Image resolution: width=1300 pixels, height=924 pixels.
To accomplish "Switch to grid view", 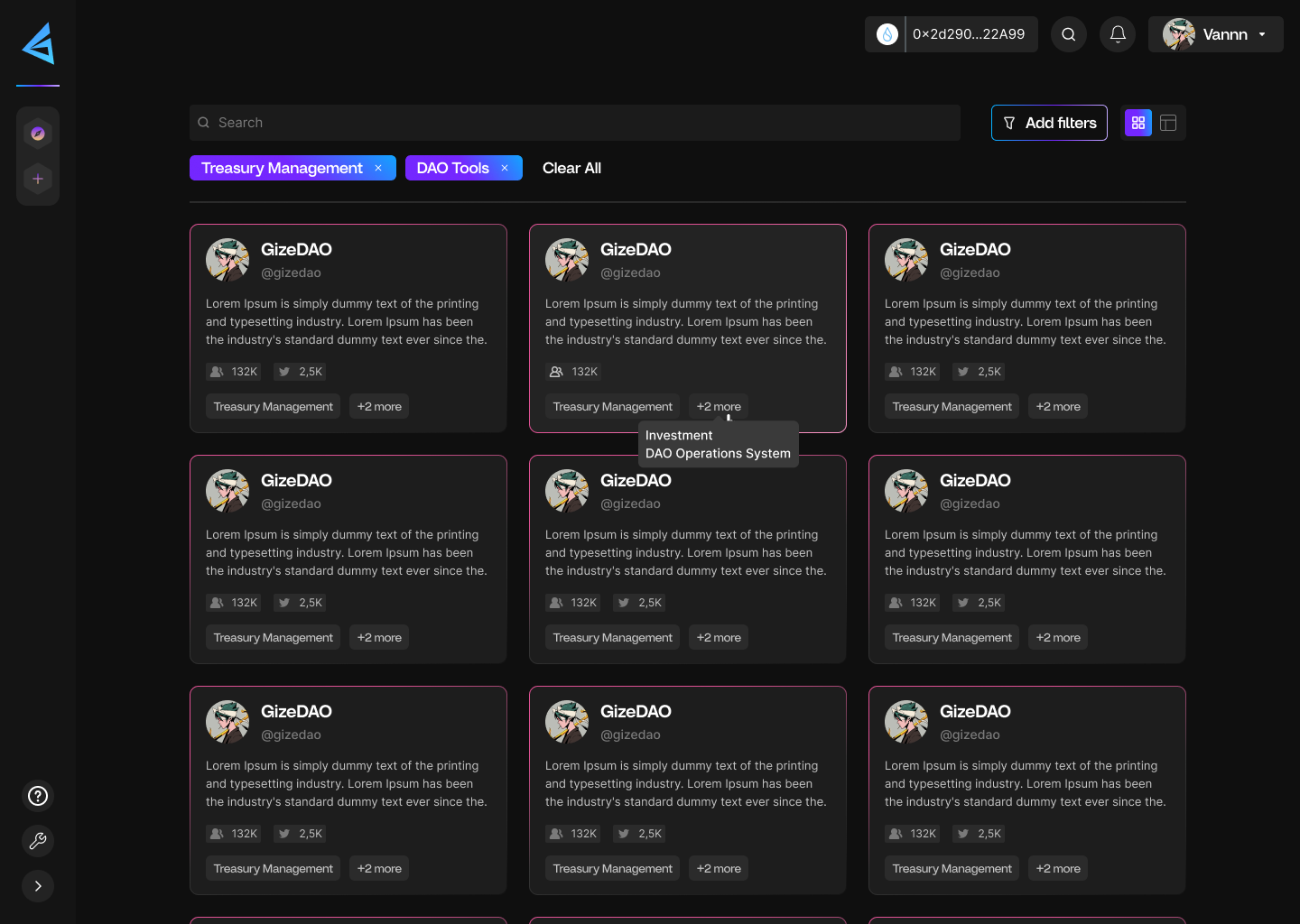I will click(1138, 123).
